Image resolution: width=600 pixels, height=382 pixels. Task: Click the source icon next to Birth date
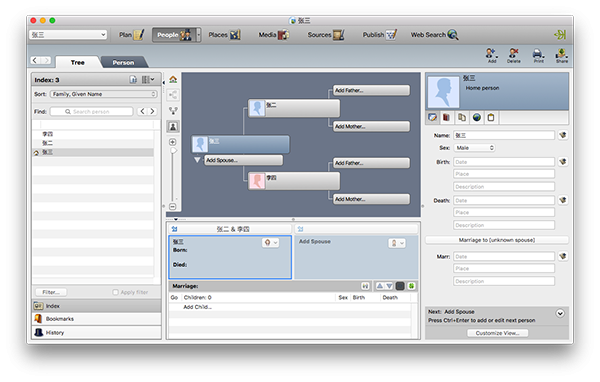click(x=562, y=162)
